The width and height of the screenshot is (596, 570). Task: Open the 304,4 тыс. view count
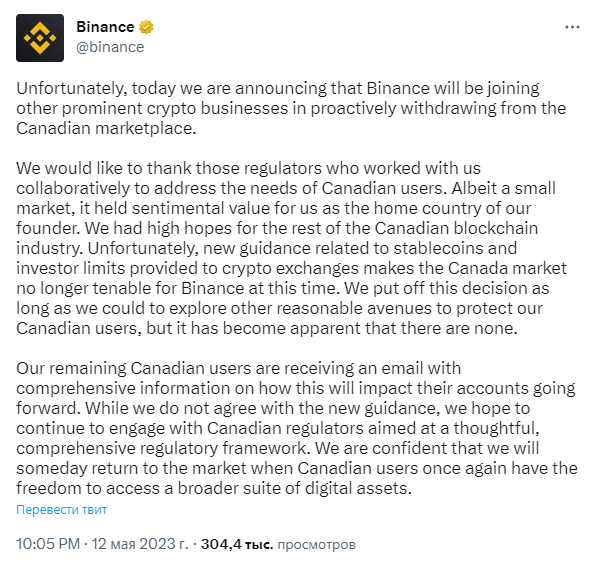click(237, 544)
